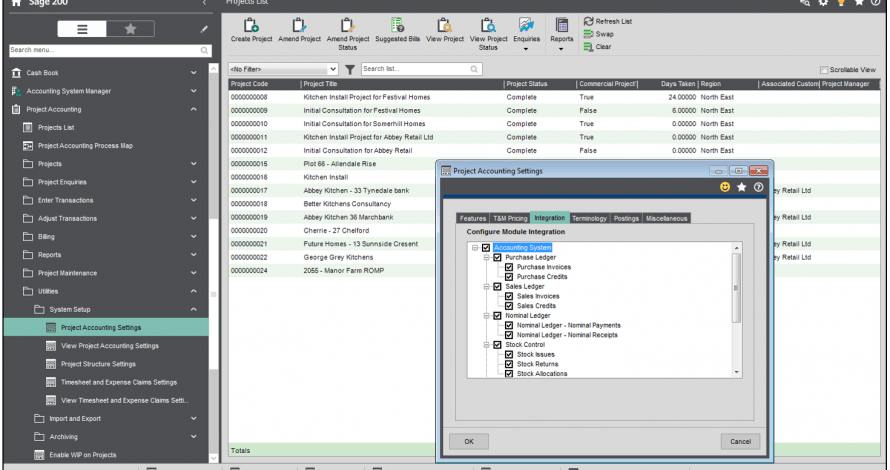This screenshot has width=890, height=470.
Task: Sort by Project Status column header
Action: click(x=540, y=84)
